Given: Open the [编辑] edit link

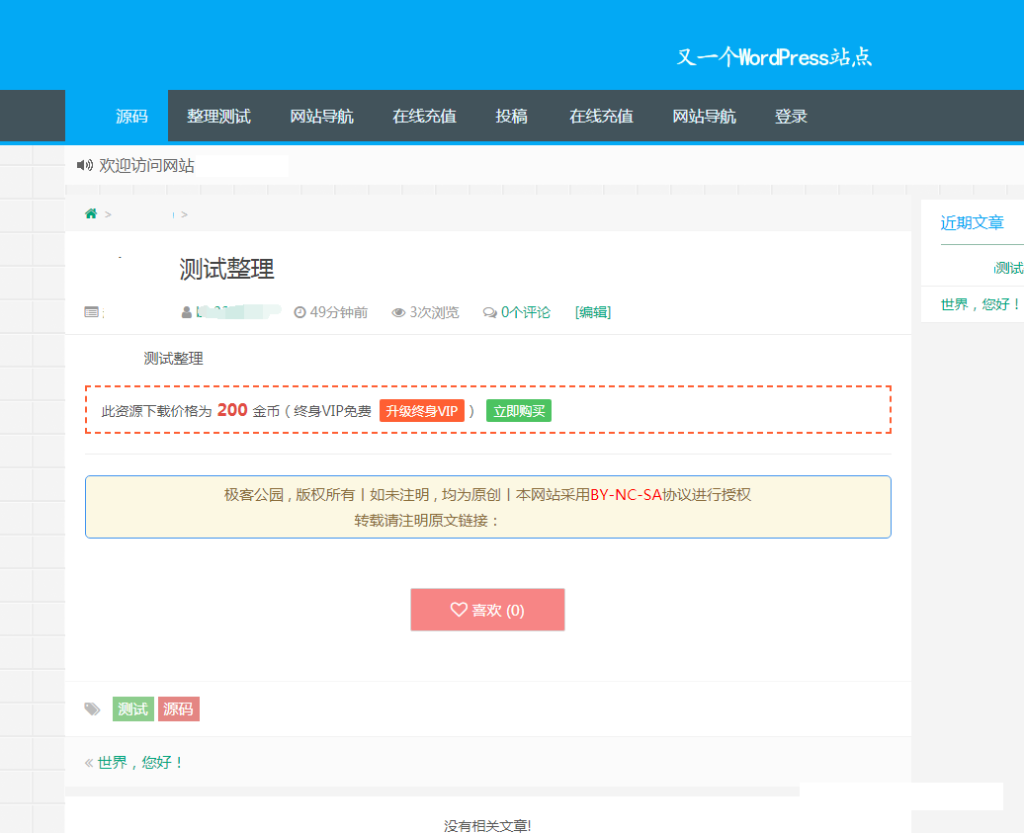Looking at the screenshot, I should pyautogui.click(x=592, y=311).
